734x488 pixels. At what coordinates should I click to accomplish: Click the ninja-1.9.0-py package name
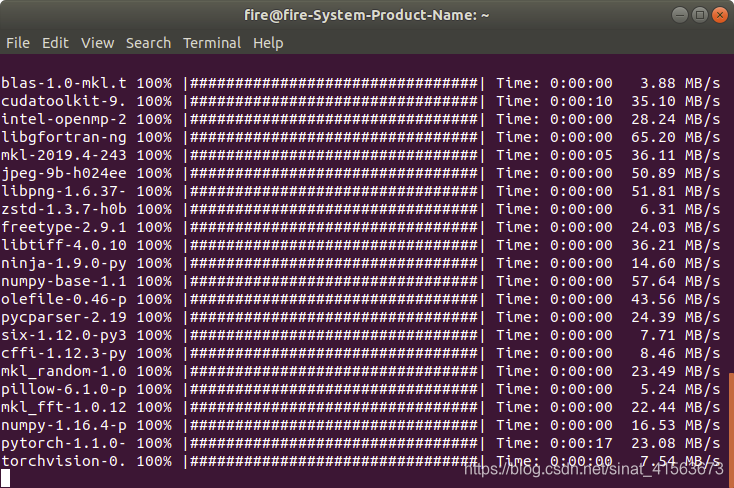pyautogui.click(x=64, y=263)
